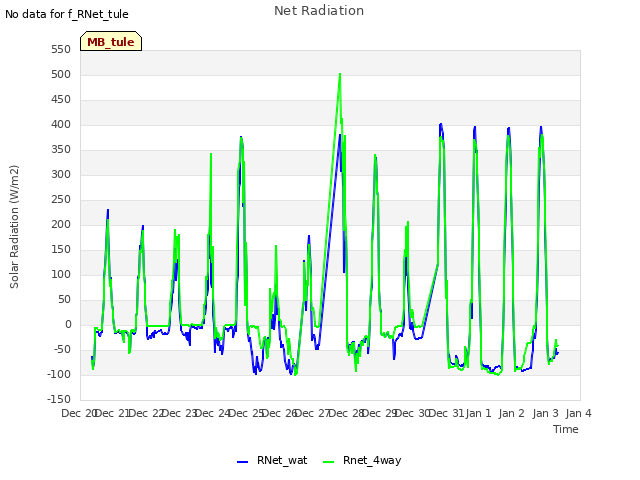Click the green Rnet_4way legend swatch
This screenshot has width=640, height=480.
328,462
